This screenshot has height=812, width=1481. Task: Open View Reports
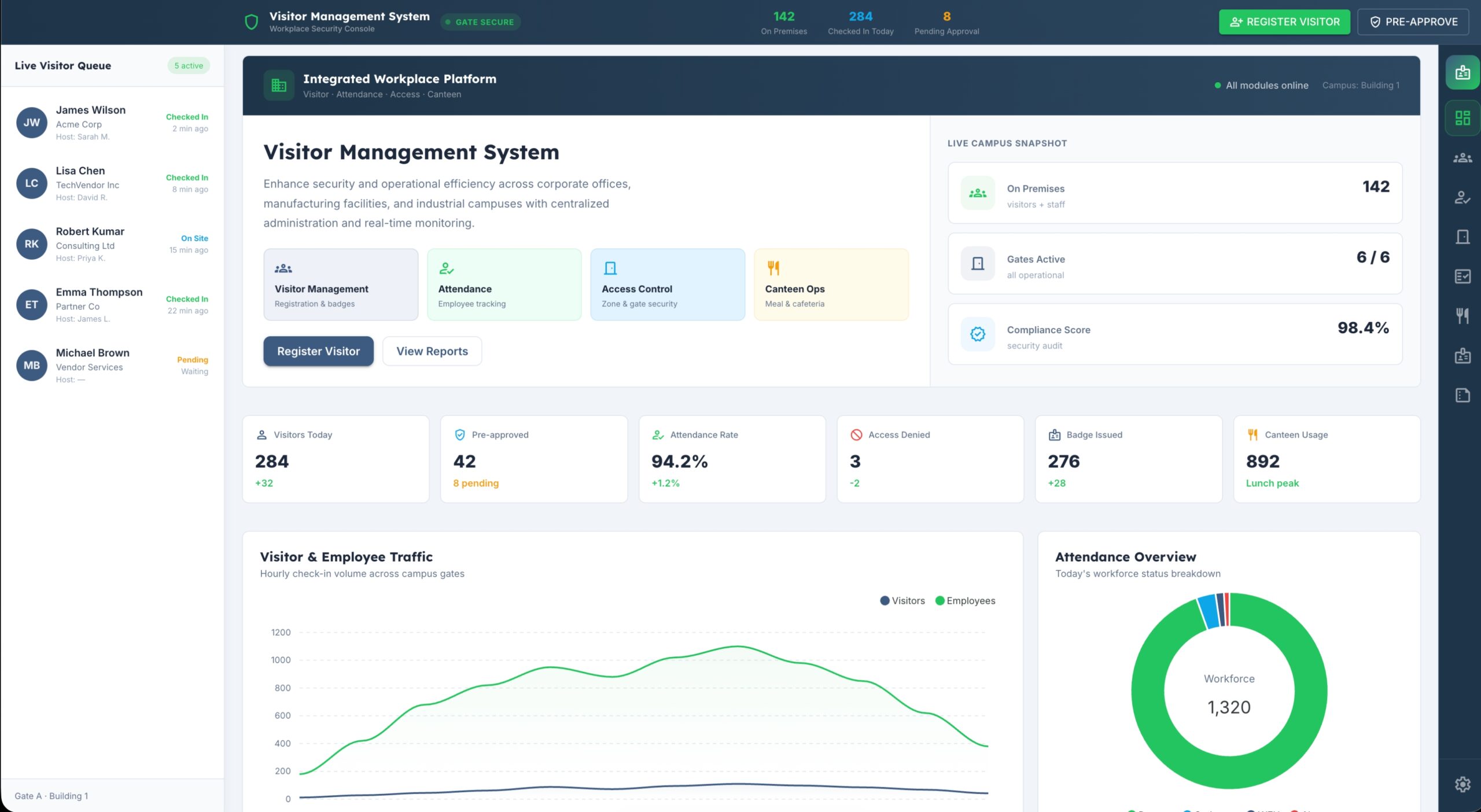coord(432,351)
